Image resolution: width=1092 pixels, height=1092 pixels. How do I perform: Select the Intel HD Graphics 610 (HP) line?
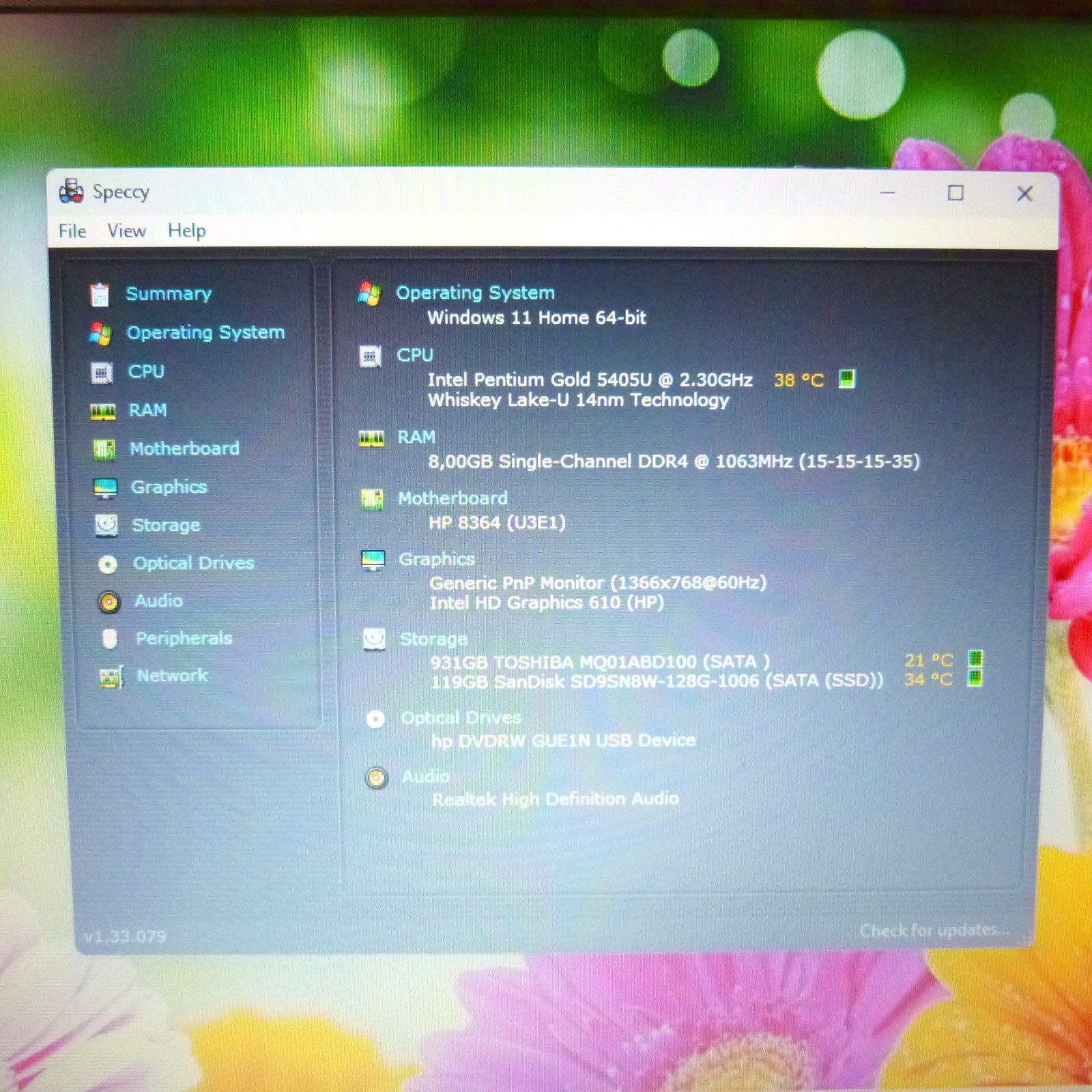pos(547,603)
